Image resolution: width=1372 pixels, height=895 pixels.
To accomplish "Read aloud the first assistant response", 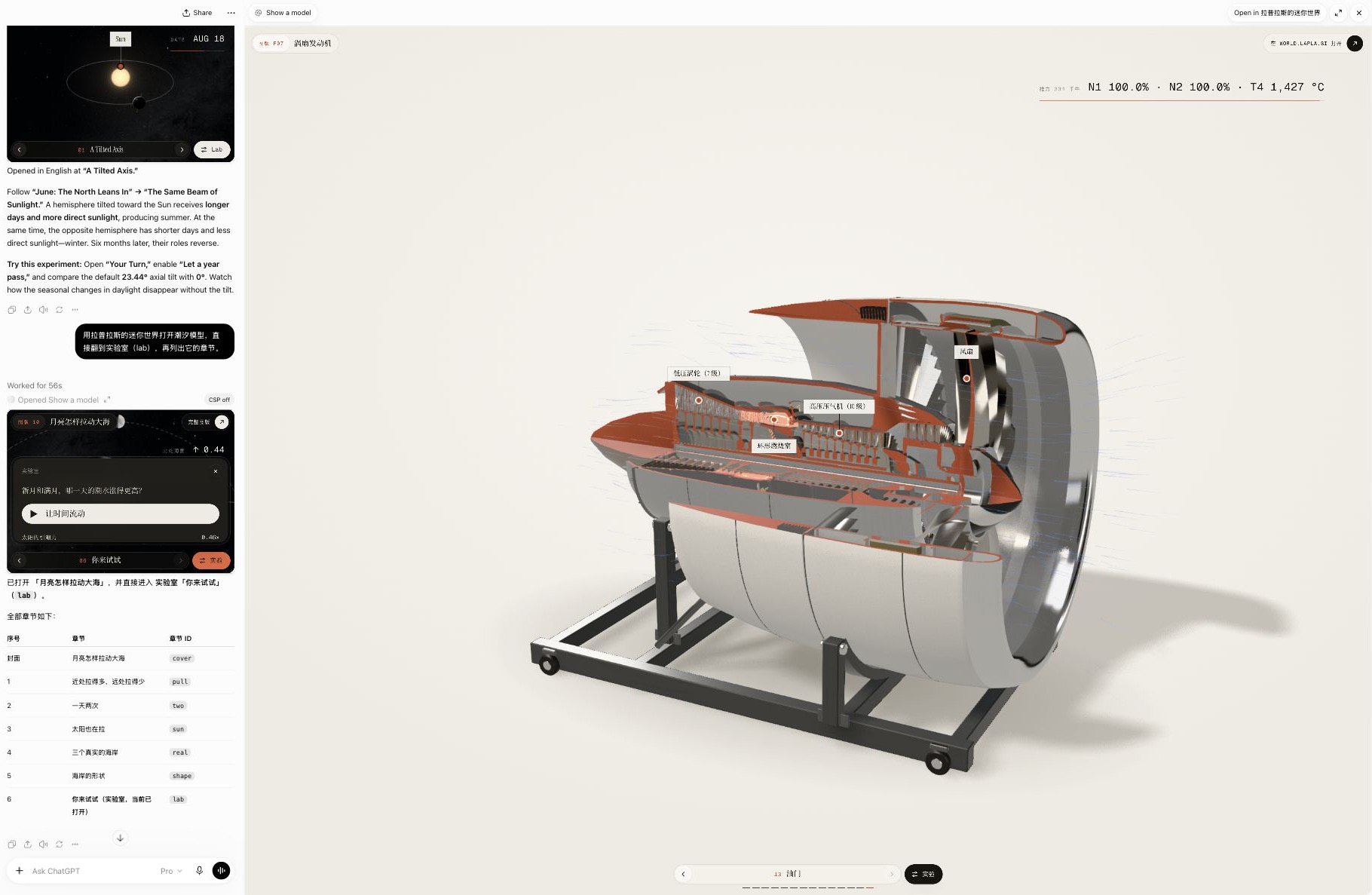I will 43,309.
